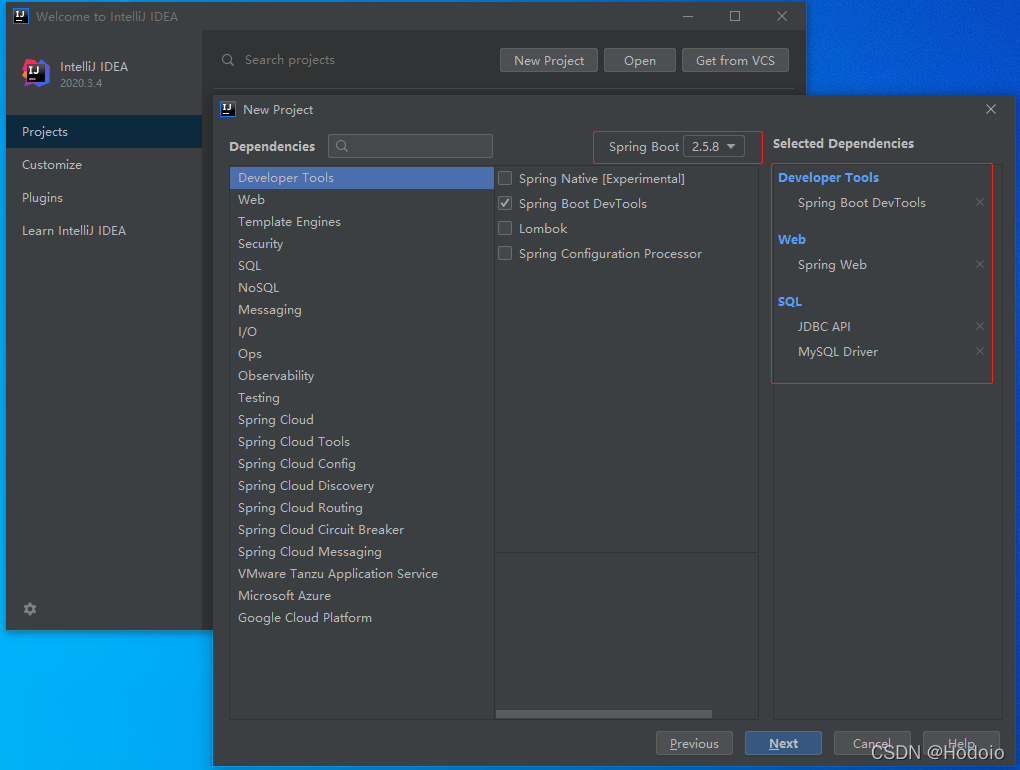The height and width of the screenshot is (770, 1020).
Task: Click the Previous button
Action: [x=694, y=743]
